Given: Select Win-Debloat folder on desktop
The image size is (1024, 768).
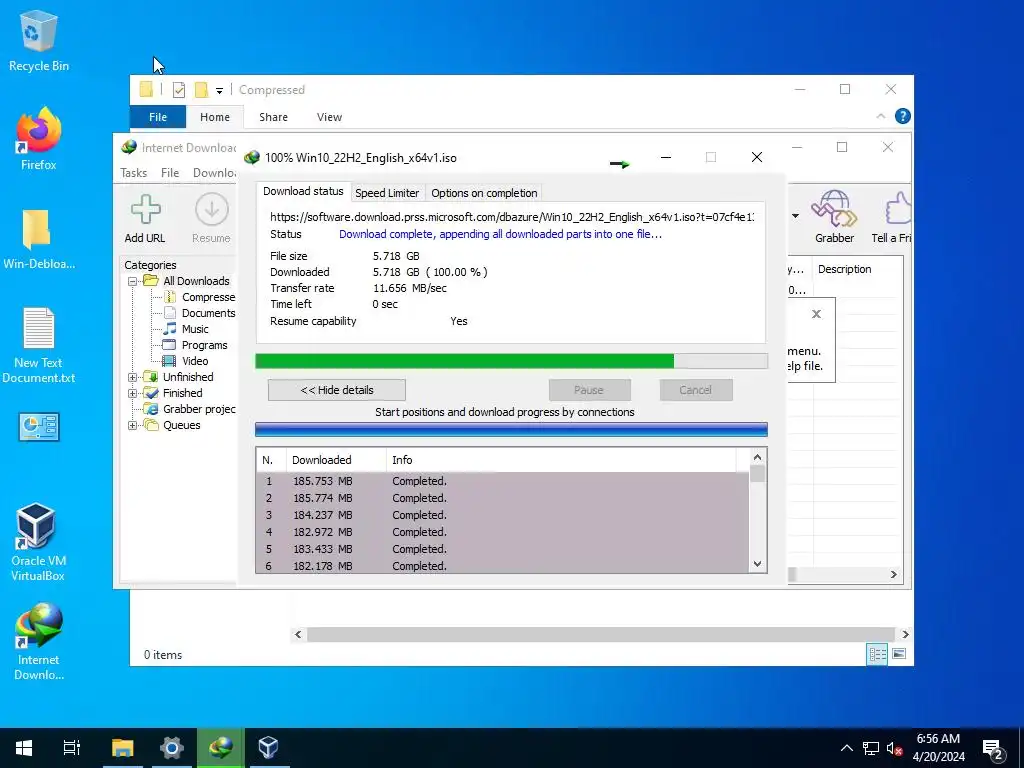Looking at the screenshot, I should tap(39, 239).
